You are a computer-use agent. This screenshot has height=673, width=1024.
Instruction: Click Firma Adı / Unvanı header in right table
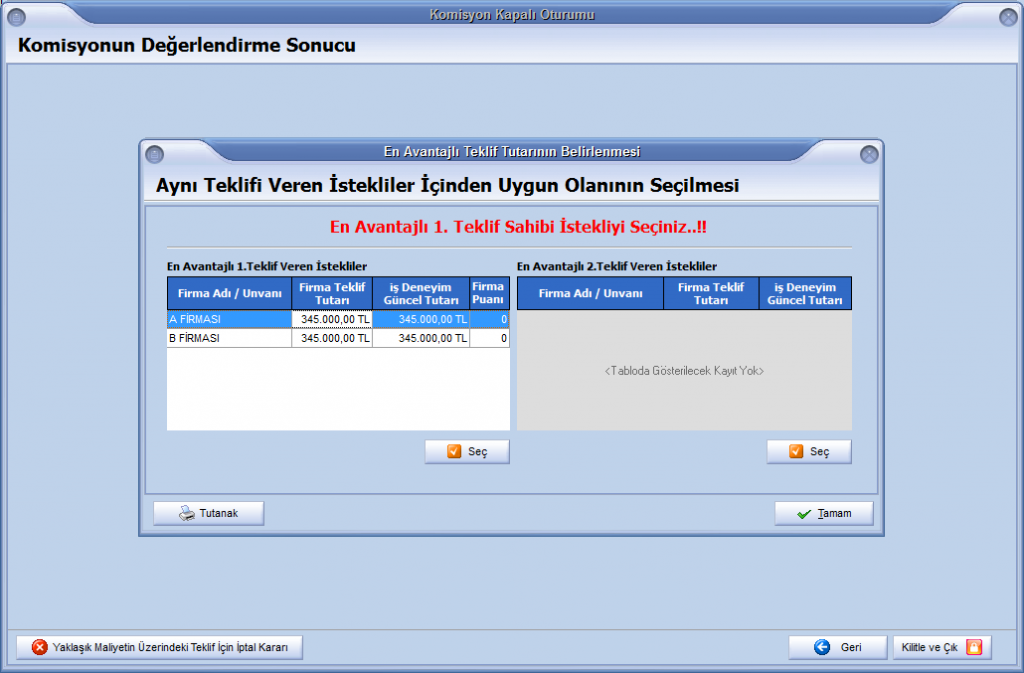point(590,293)
